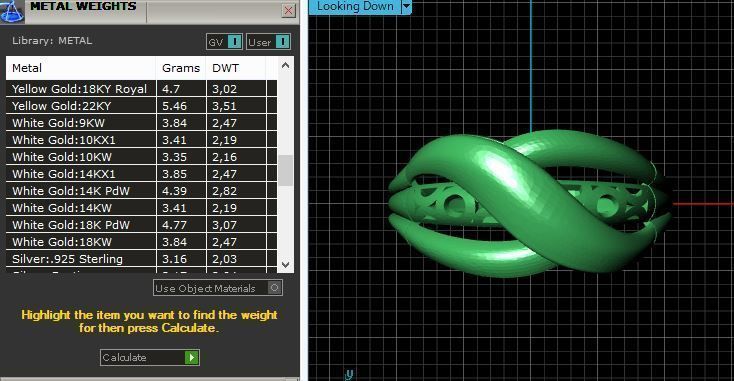
Task: Open the Looking Down view dropdown
Action: pos(406,7)
